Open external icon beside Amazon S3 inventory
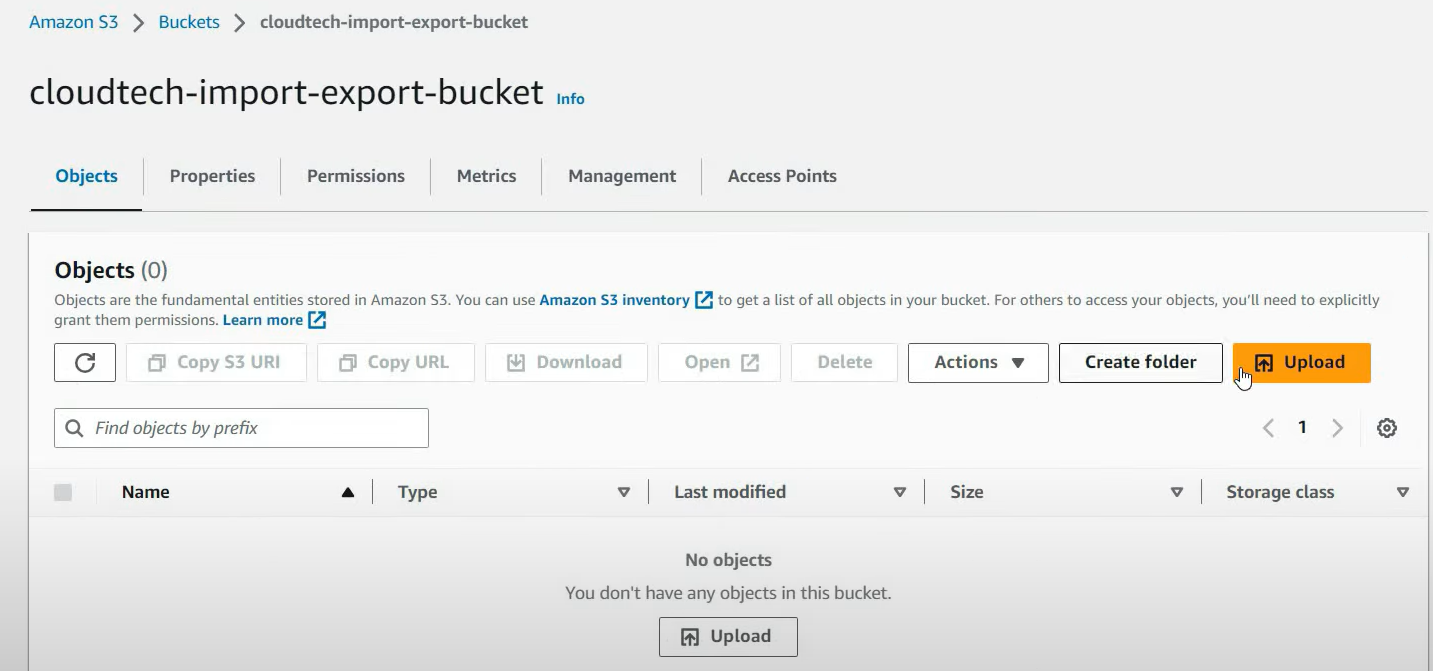The height and width of the screenshot is (671, 1433). (704, 300)
